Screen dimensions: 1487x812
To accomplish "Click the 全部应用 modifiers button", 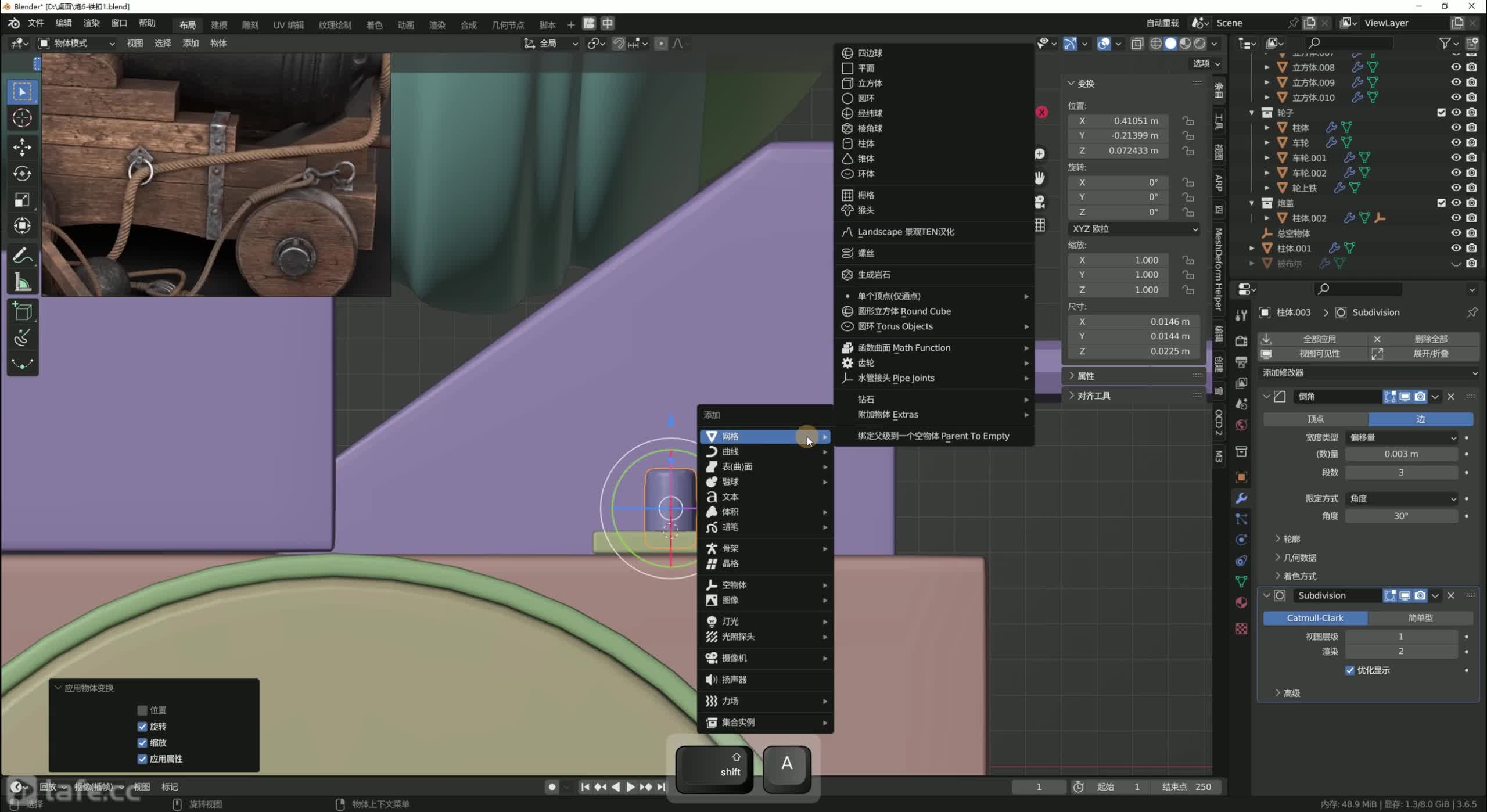I will (x=1312, y=339).
